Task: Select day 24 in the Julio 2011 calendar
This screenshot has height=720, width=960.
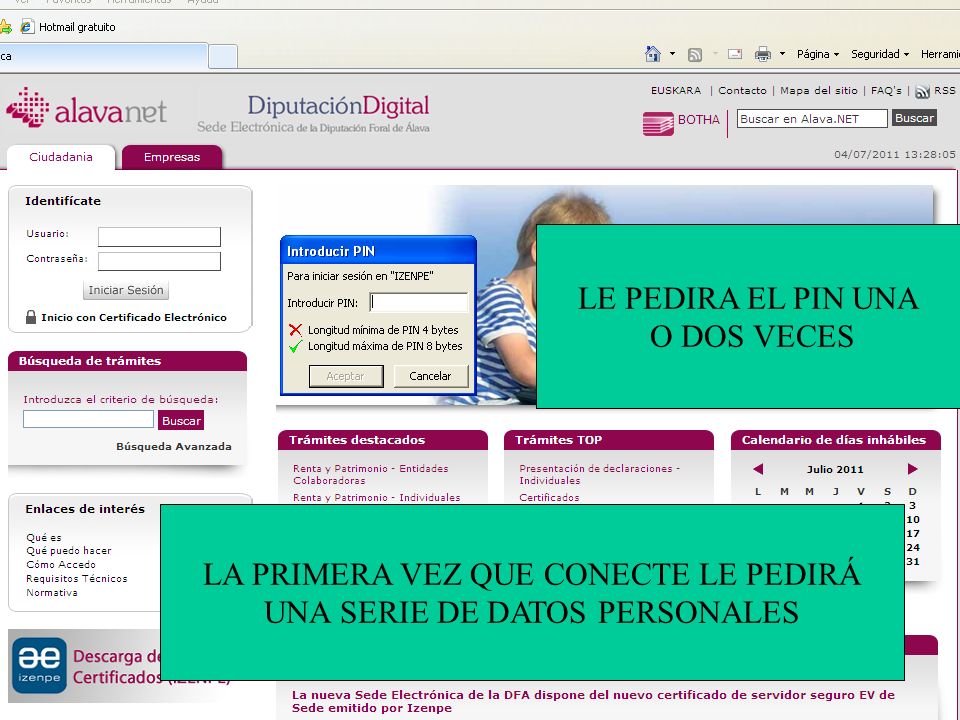Action: (913, 547)
